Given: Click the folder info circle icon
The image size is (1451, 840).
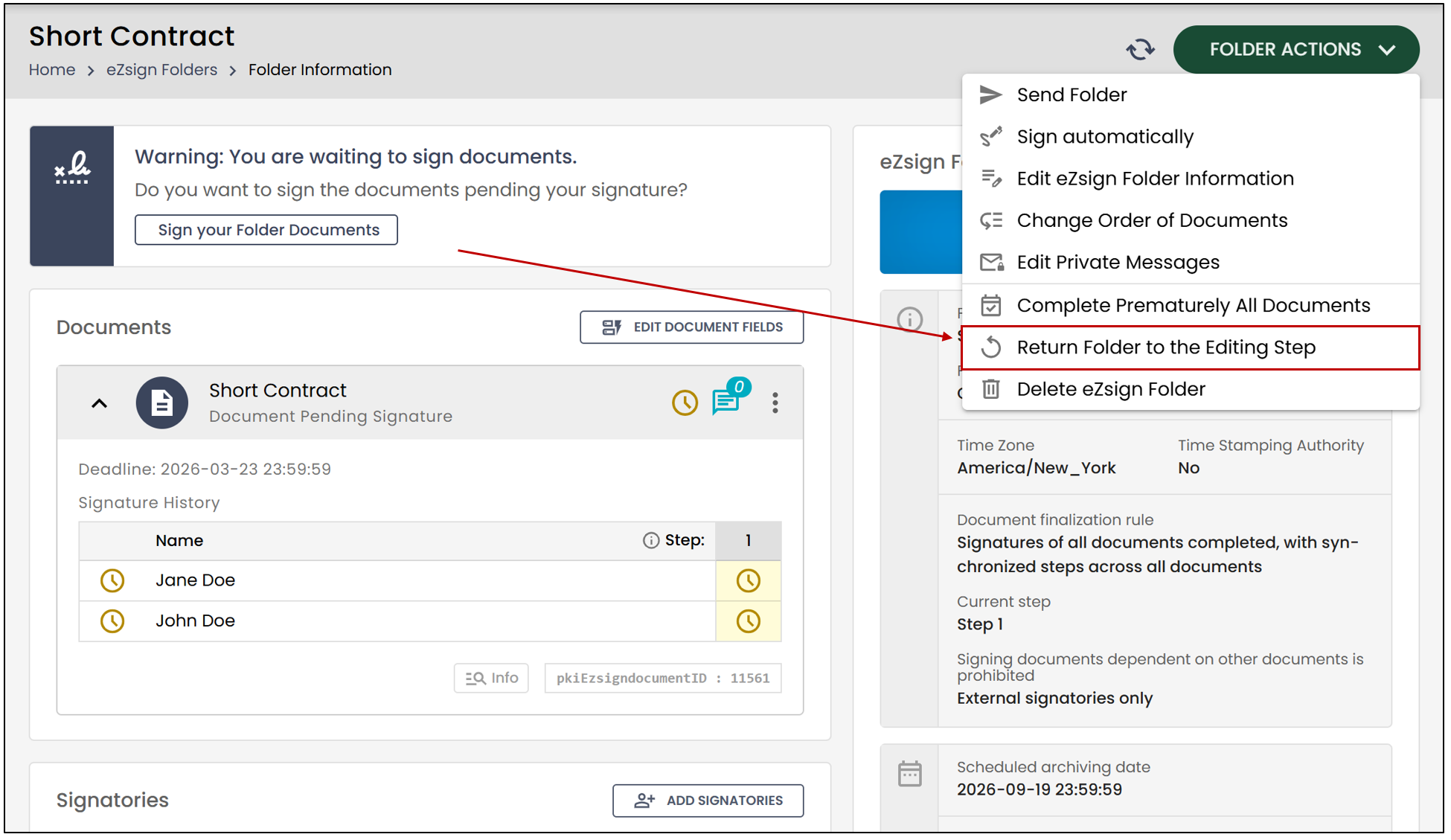Looking at the screenshot, I should pyautogui.click(x=909, y=319).
